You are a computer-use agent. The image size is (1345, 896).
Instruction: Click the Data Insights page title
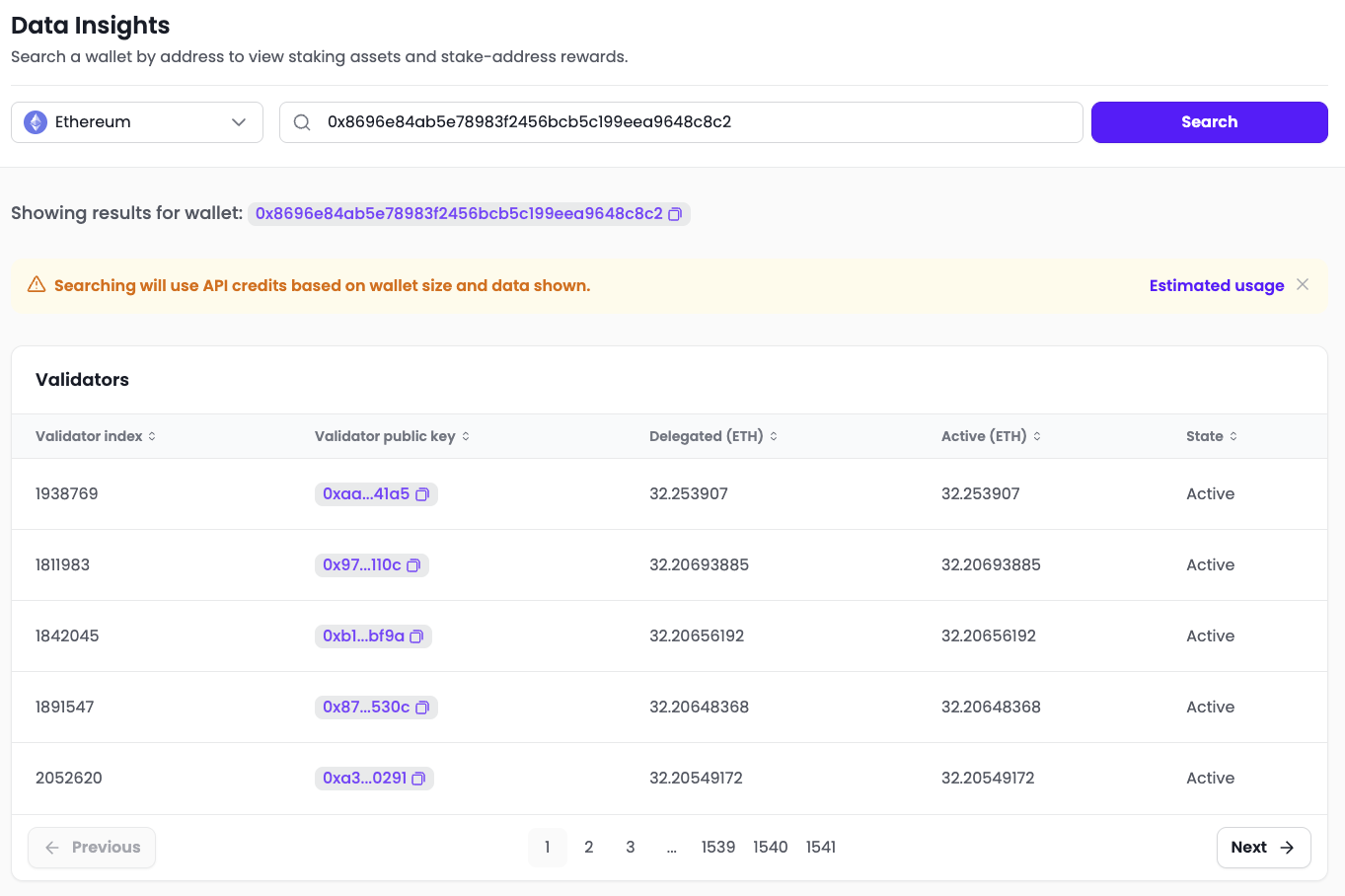pos(91,26)
